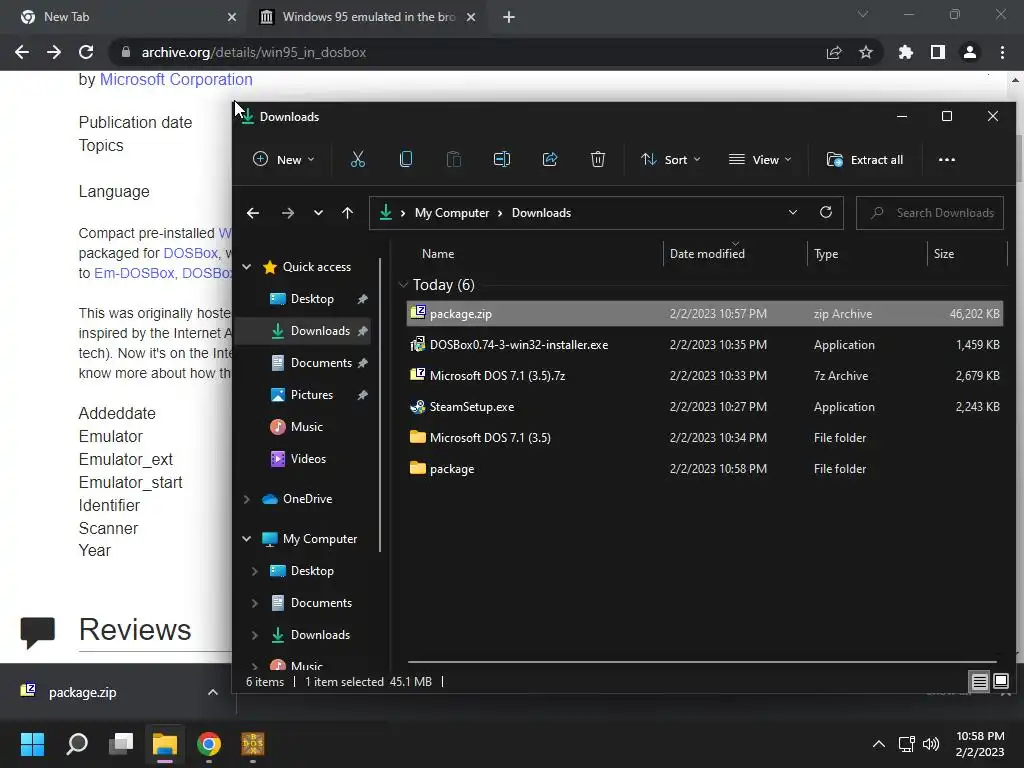Open the Microsoft Corporation link

[x=176, y=80]
